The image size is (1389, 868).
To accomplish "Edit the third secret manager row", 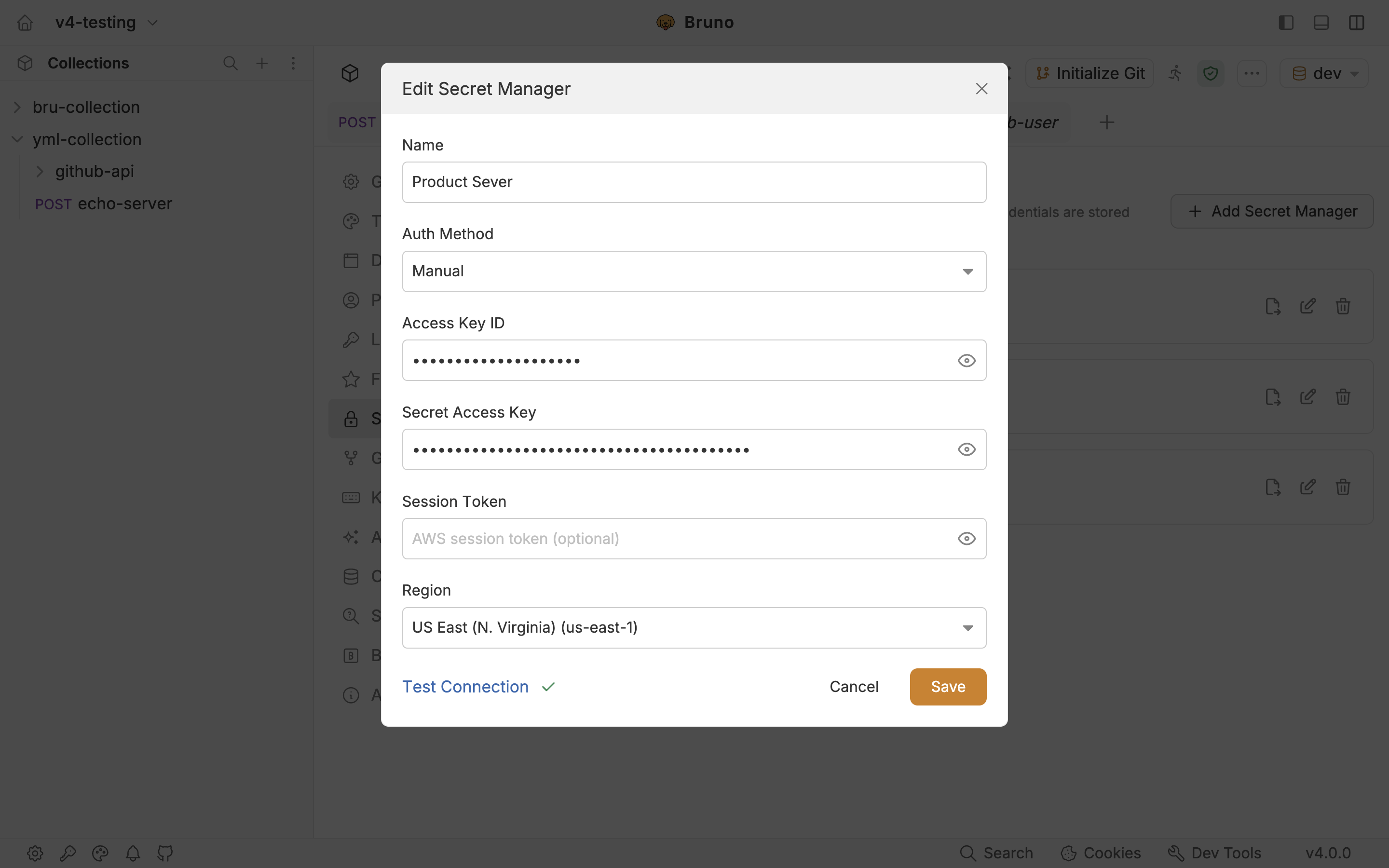I will [x=1307, y=488].
